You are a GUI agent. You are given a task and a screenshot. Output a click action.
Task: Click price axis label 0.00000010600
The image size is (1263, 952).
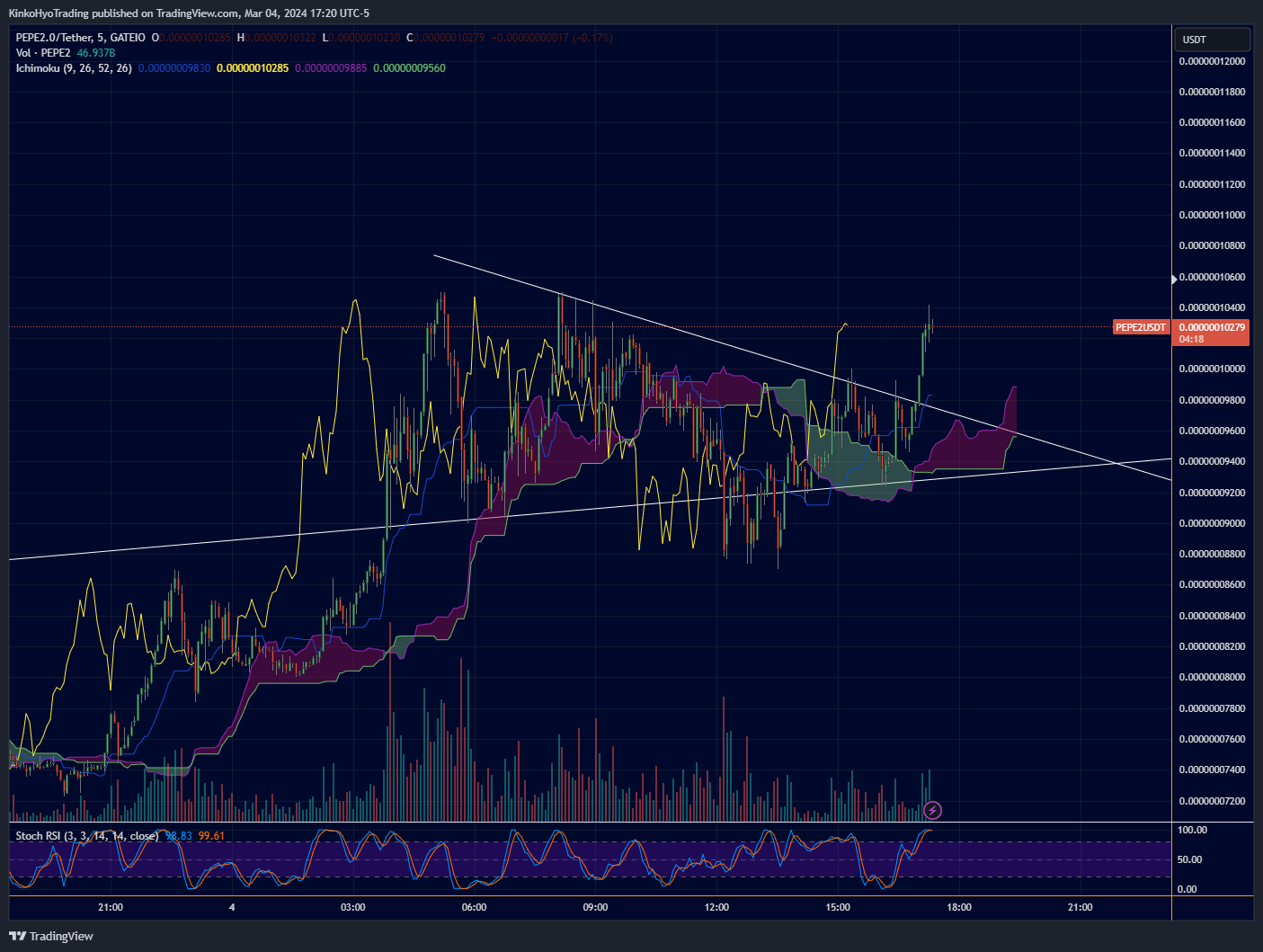point(1212,277)
